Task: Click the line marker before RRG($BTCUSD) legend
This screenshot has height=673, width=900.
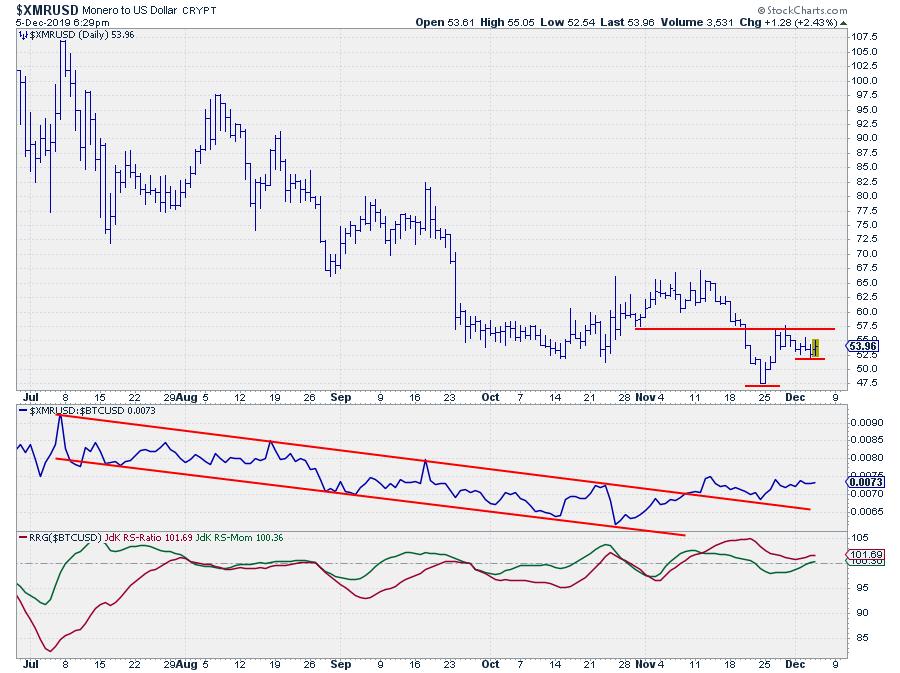Action: pos(23,537)
